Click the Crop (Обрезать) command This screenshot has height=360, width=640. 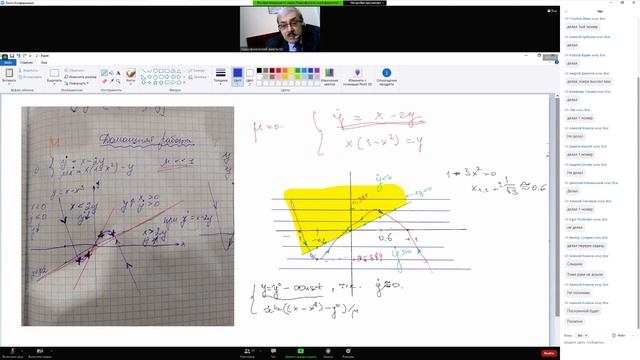click(74, 71)
